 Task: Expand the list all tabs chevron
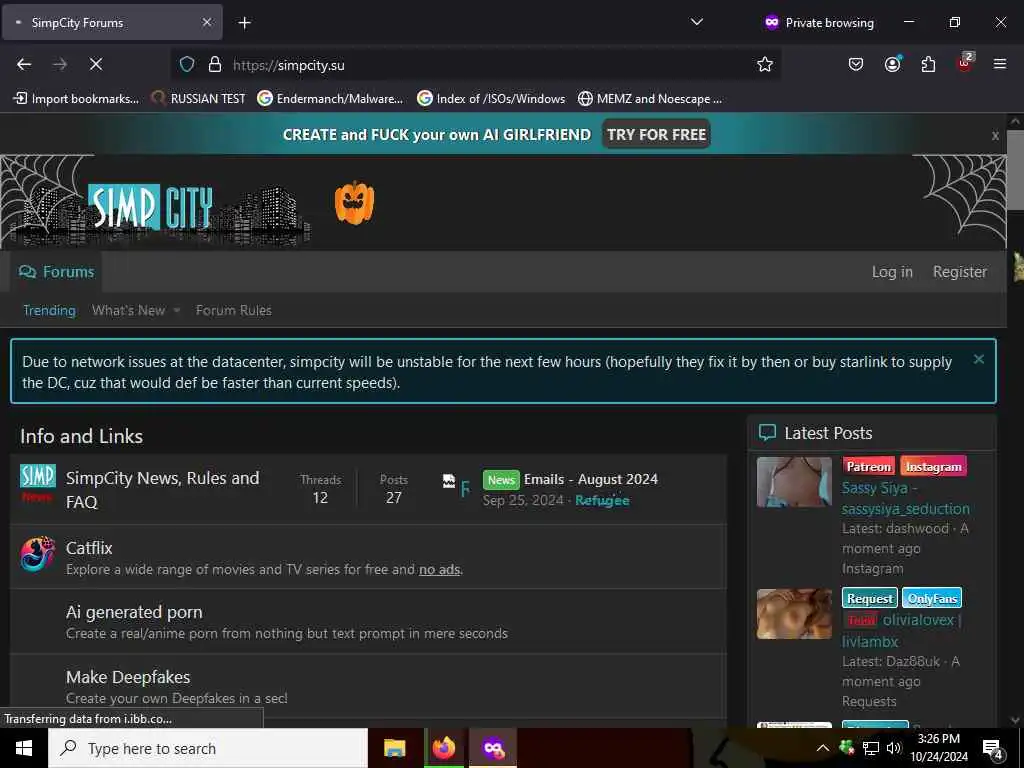click(x=697, y=22)
